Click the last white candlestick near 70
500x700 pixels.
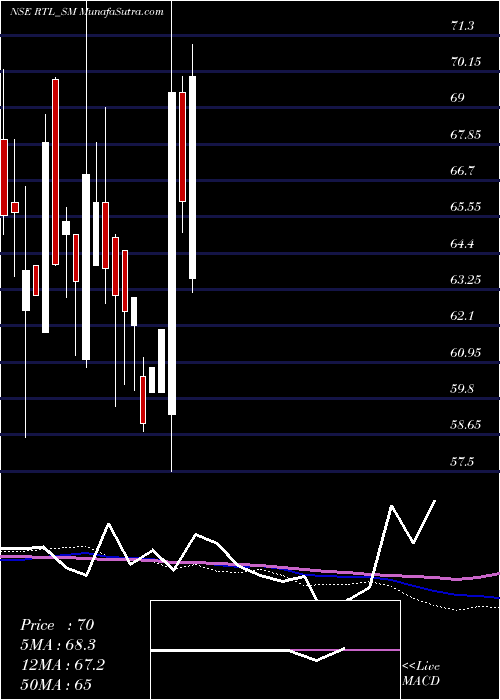(192, 177)
